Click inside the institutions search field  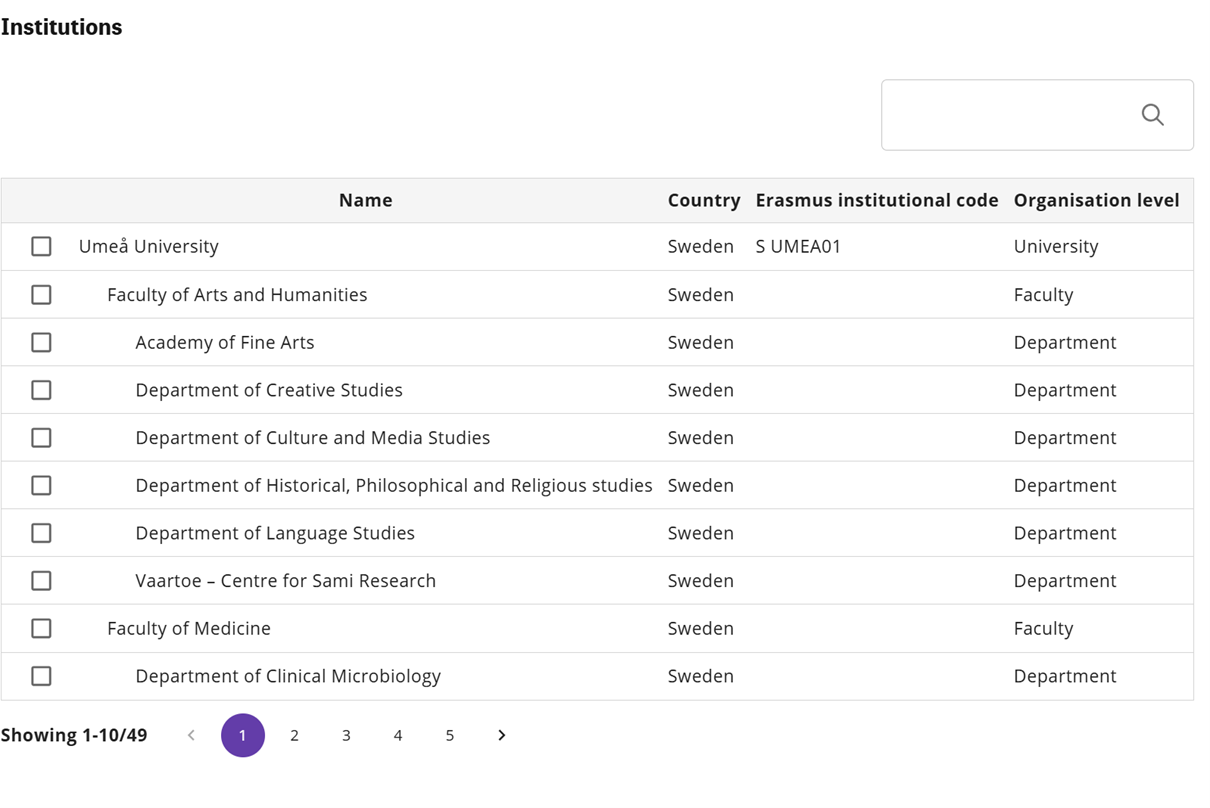point(1007,115)
